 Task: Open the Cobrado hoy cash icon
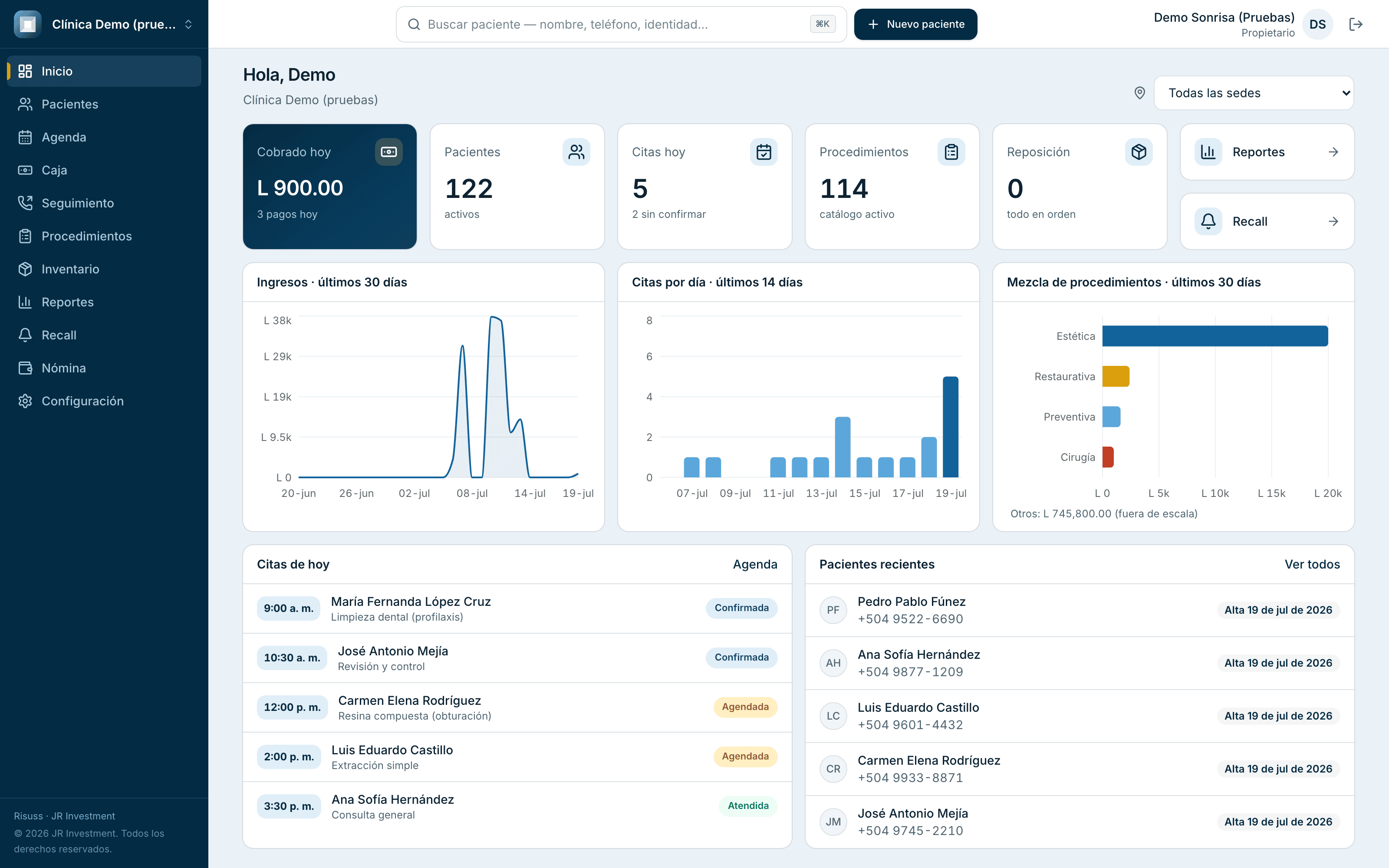coord(388,152)
